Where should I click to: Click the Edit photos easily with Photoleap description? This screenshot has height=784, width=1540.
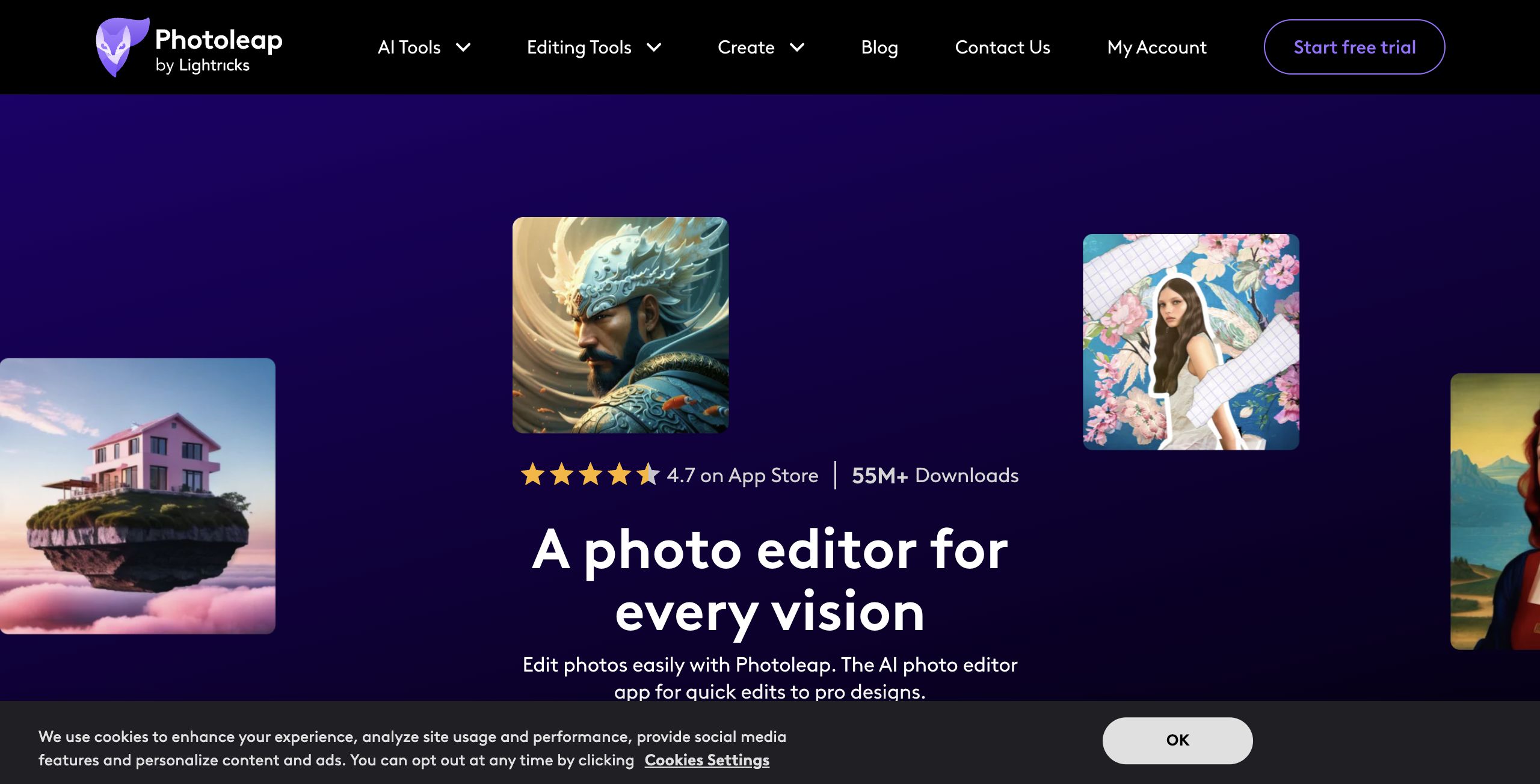pos(770,678)
